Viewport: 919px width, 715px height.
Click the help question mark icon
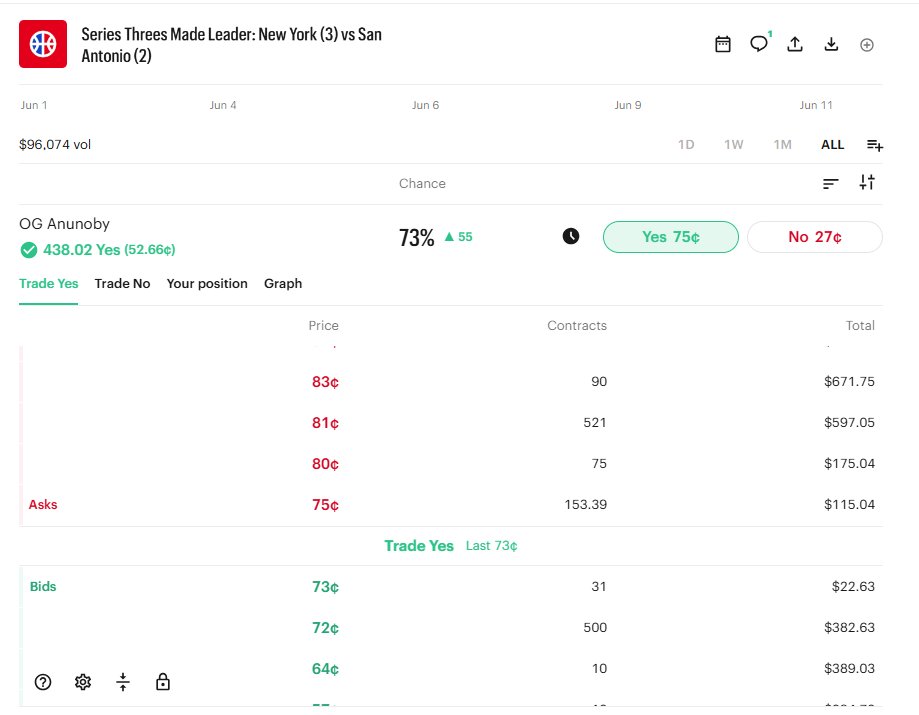[43, 682]
